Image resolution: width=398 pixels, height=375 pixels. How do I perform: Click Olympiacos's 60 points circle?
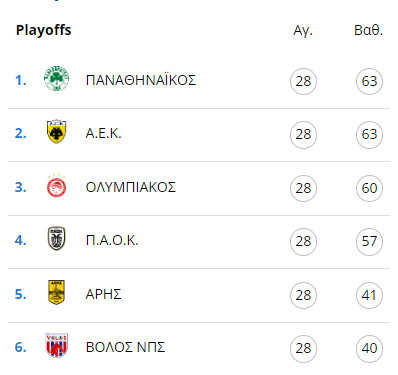pyautogui.click(x=369, y=188)
